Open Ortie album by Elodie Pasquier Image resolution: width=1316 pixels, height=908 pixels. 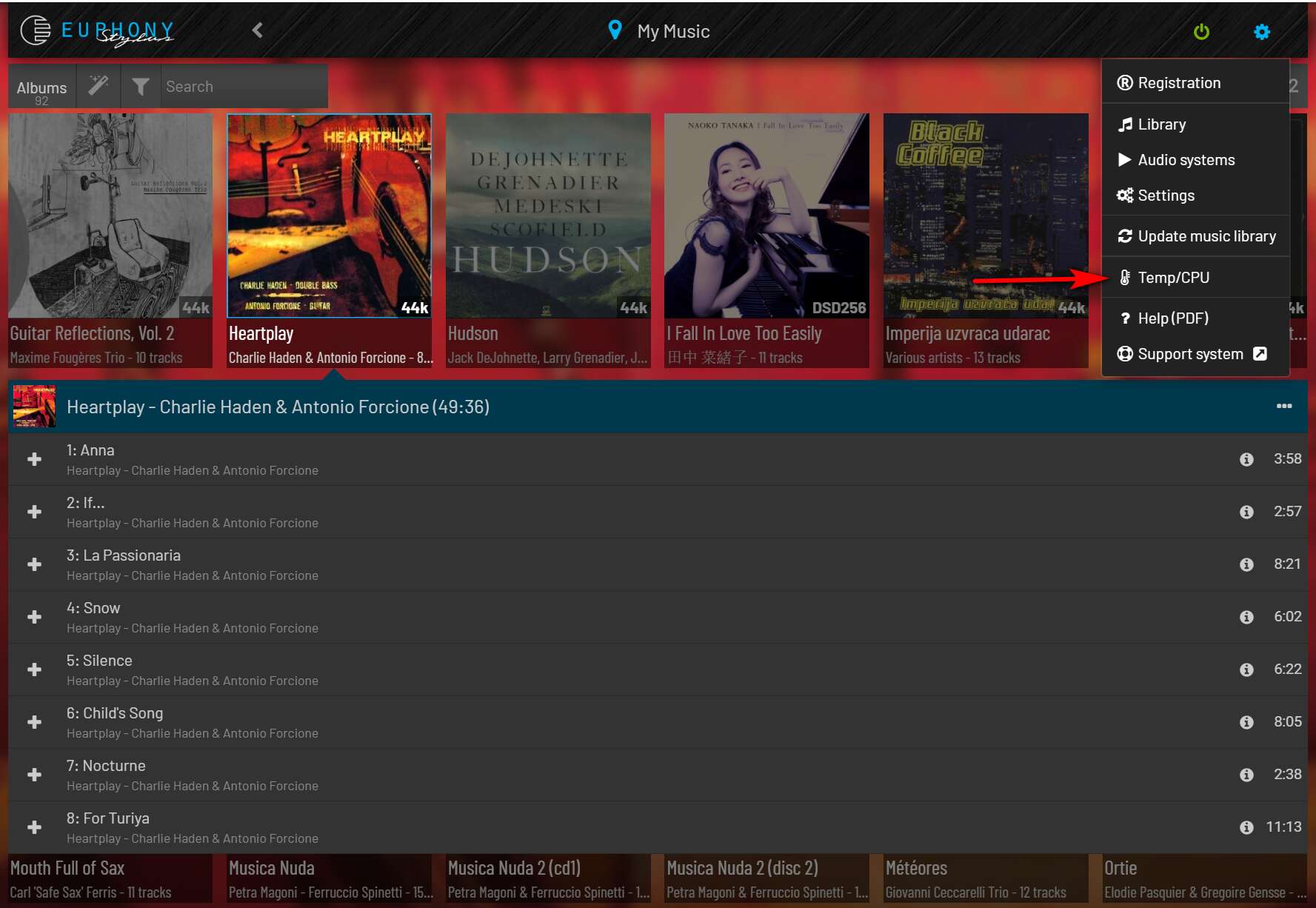pyautogui.click(x=1205, y=879)
